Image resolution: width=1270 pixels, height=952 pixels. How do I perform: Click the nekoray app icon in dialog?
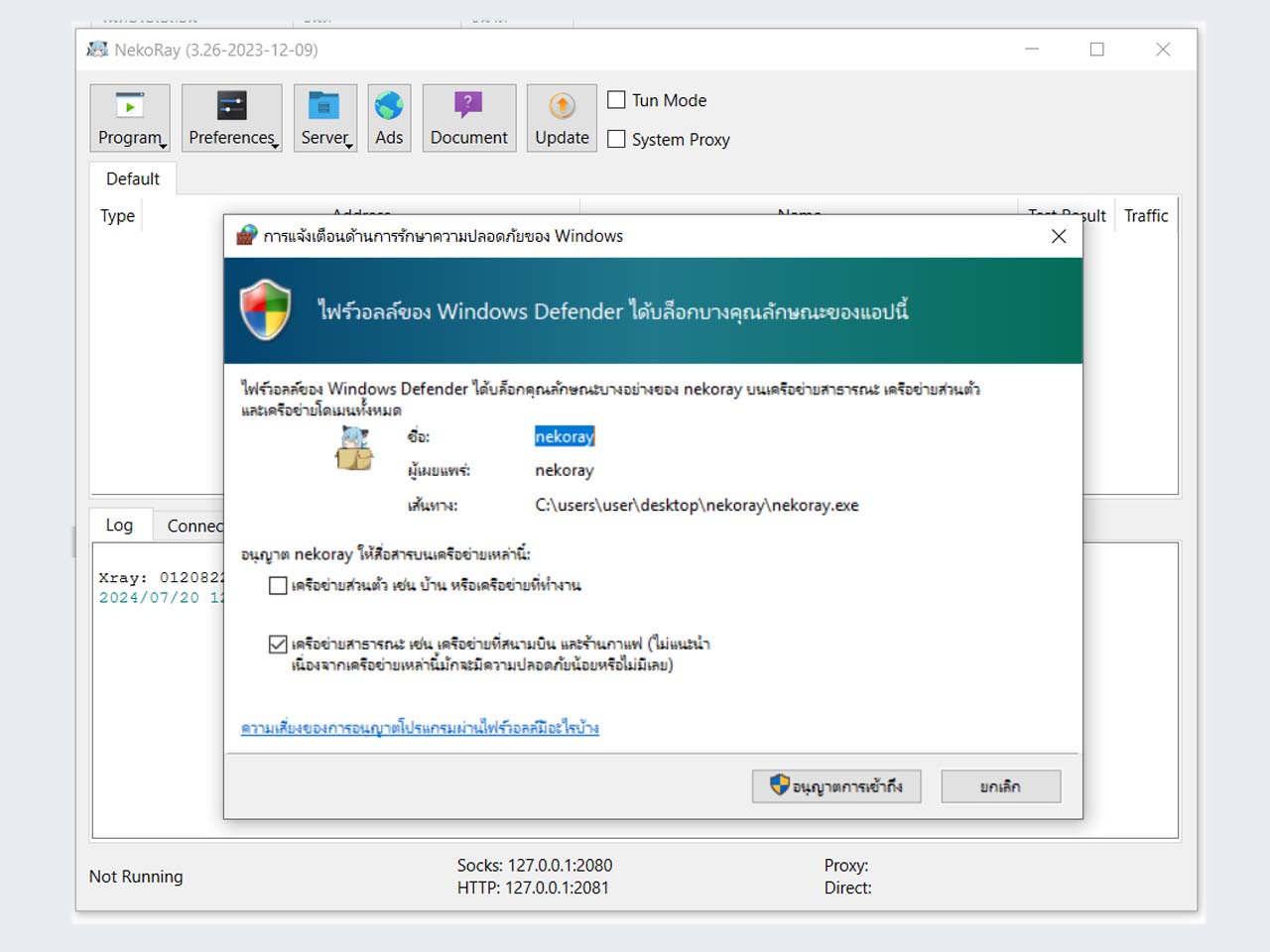point(354,448)
